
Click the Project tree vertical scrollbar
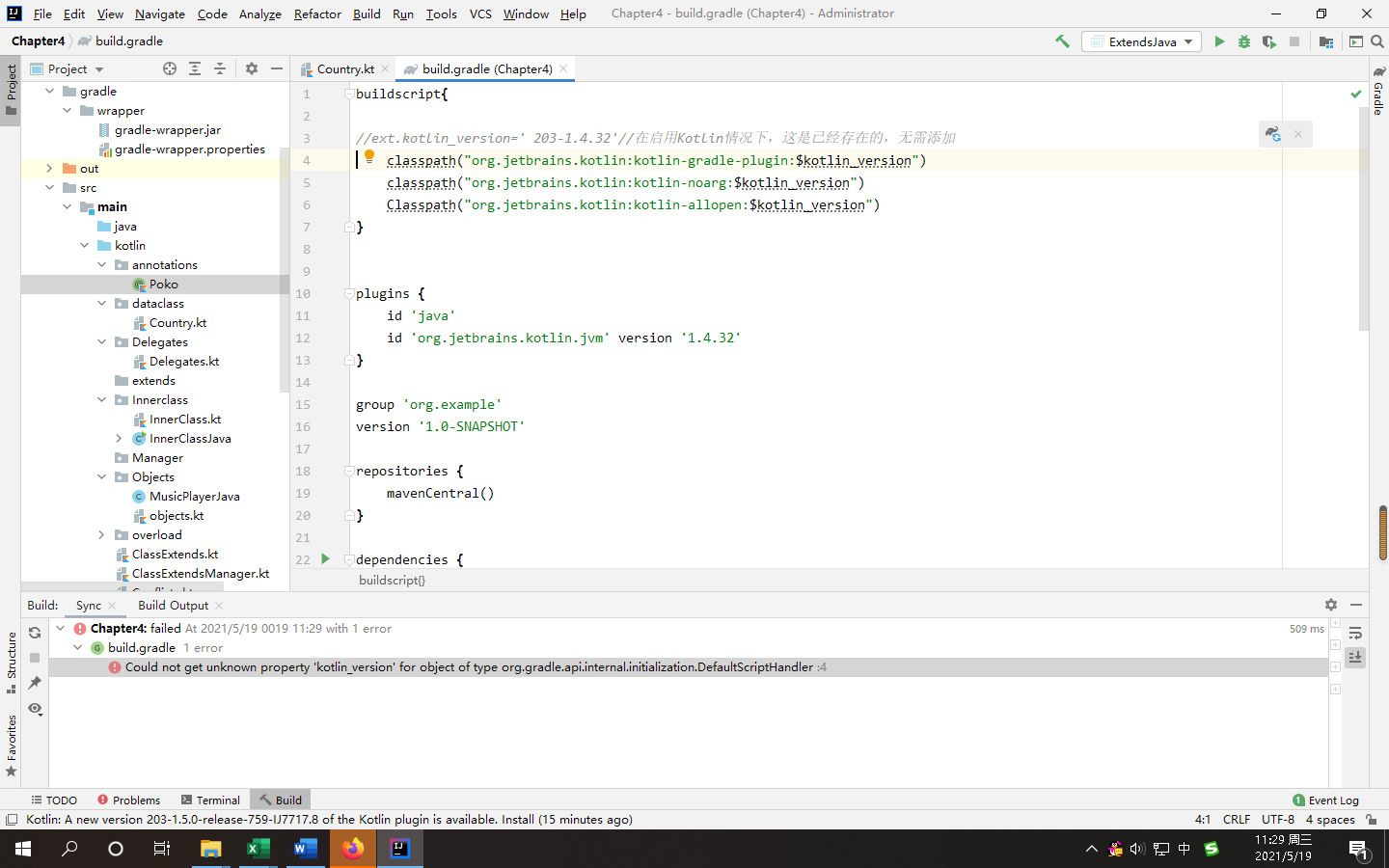(285, 268)
